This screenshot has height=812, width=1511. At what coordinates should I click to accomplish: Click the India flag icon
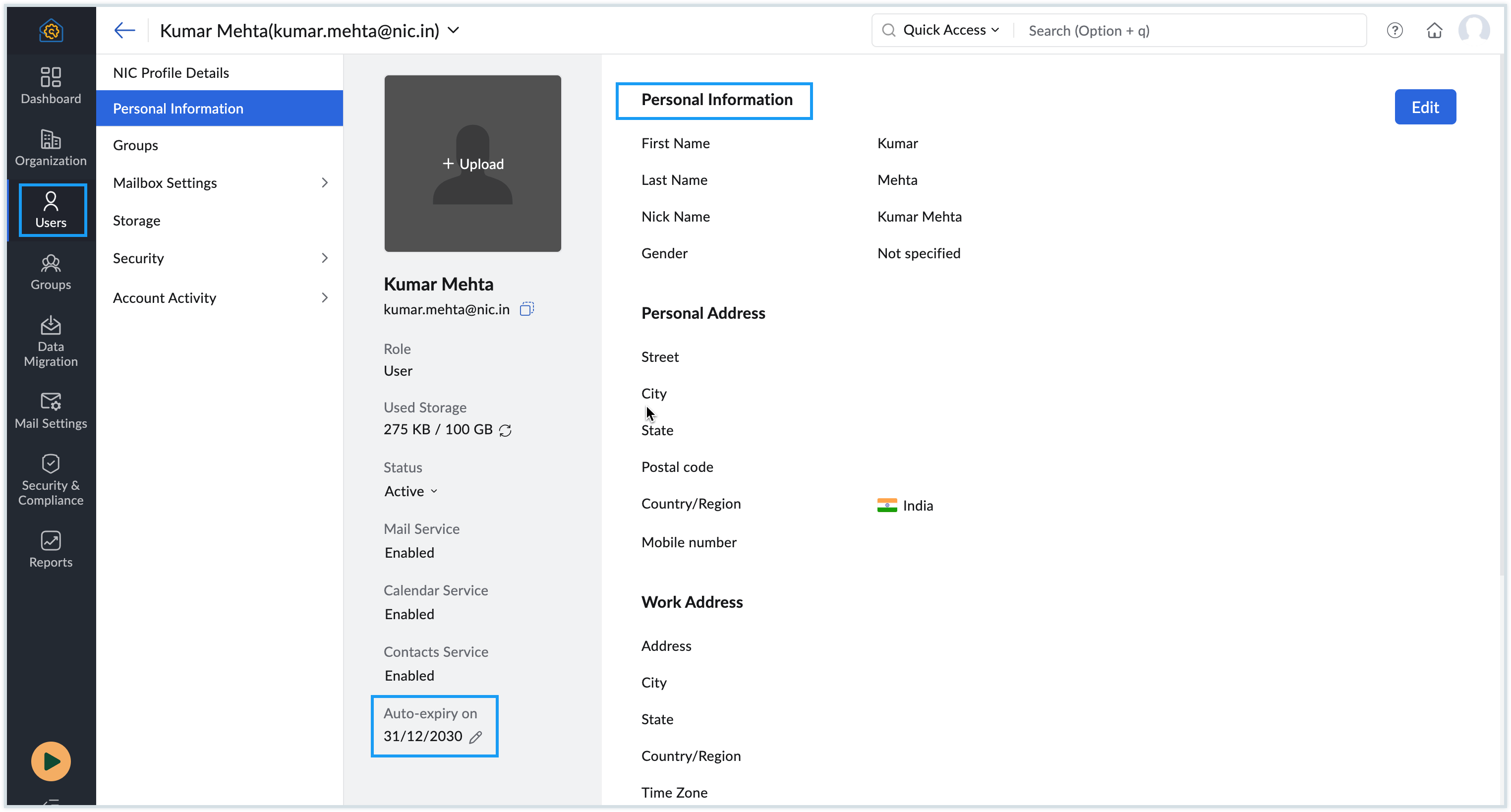[x=887, y=506]
